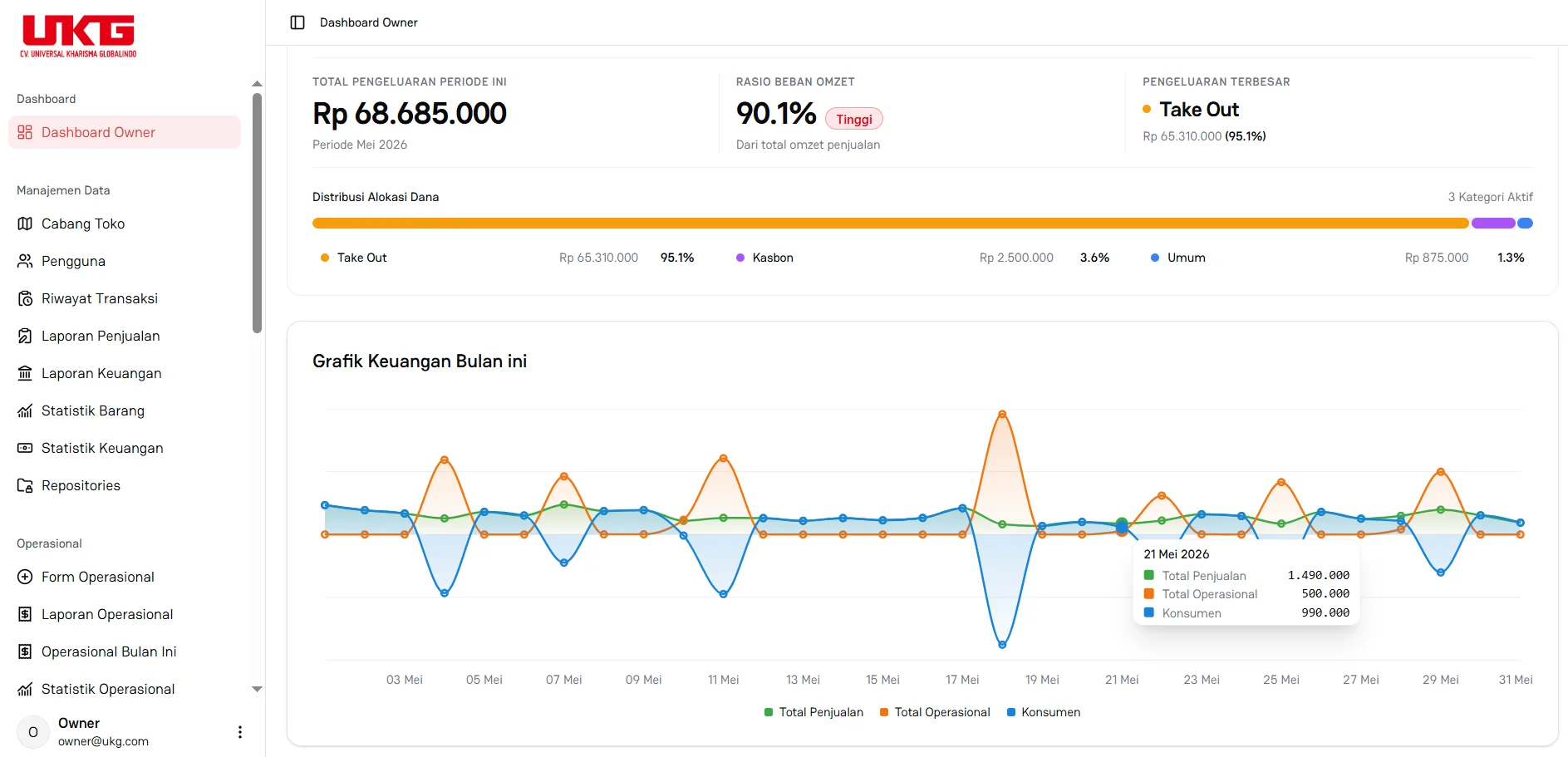The height and width of the screenshot is (757, 1568).
Task: Click the 'Dashboard Owner' header breadcrumb
Action: pos(369,22)
